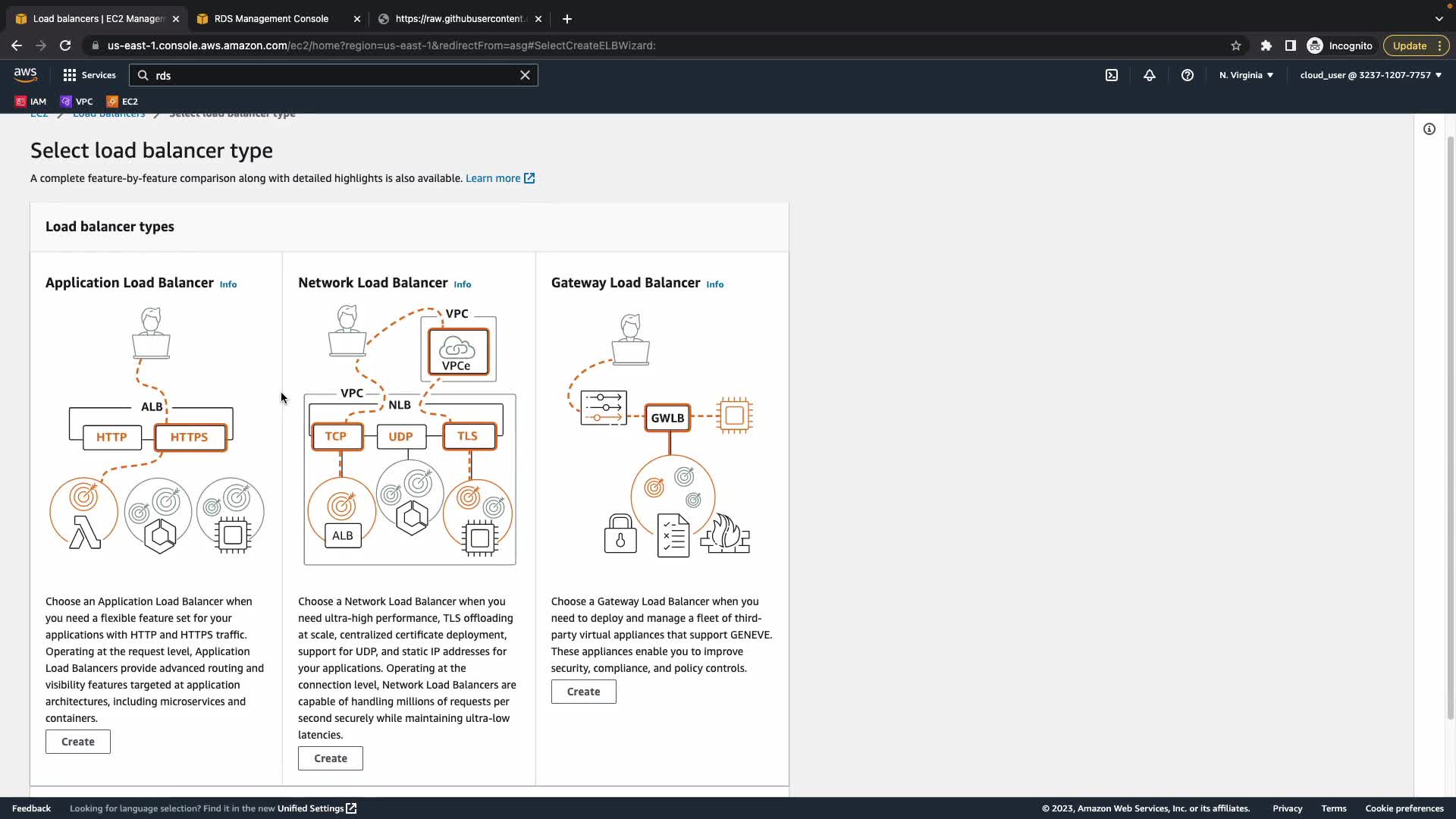The image size is (1456, 819).
Task: Open the notifications bell icon
Action: coord(1150,75)
